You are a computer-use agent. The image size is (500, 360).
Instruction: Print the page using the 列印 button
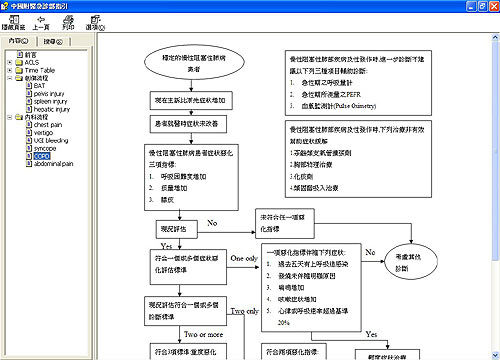[68, 23]
